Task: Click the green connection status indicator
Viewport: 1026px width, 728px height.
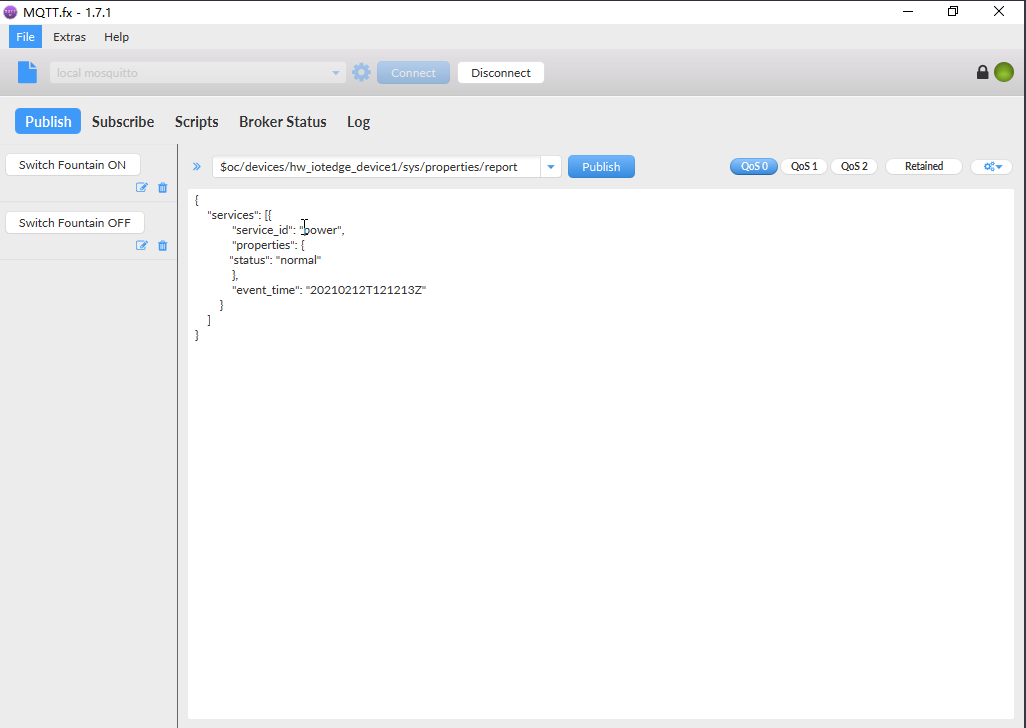Action: tap(1004, 72)
